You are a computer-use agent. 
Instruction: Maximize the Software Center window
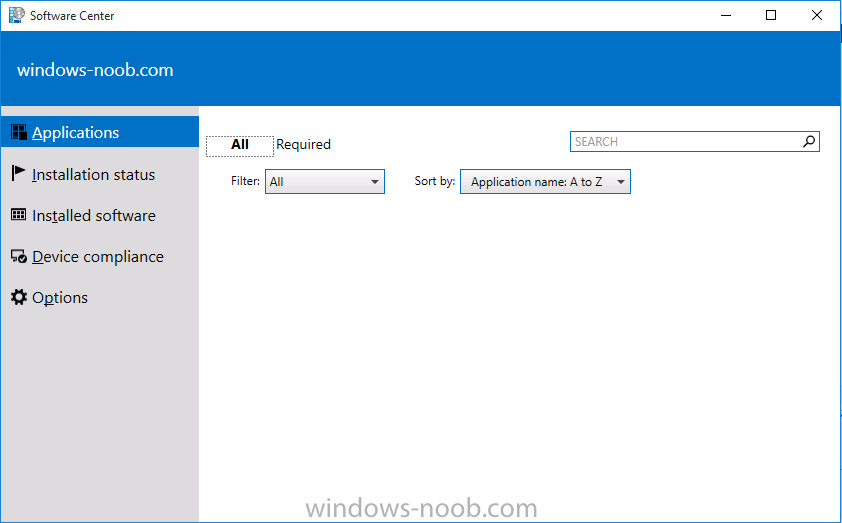[x=771, y=15]
